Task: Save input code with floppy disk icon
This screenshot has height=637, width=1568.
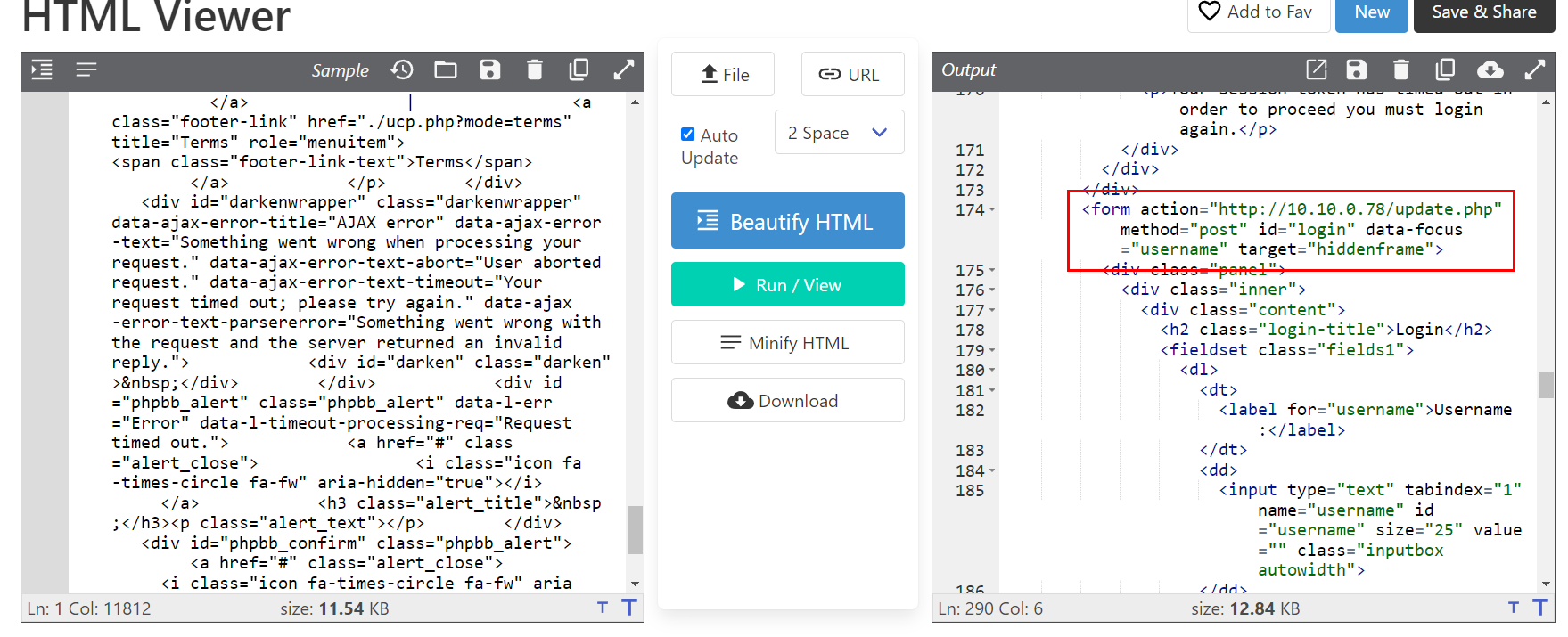Action: [x=490, y=69]
